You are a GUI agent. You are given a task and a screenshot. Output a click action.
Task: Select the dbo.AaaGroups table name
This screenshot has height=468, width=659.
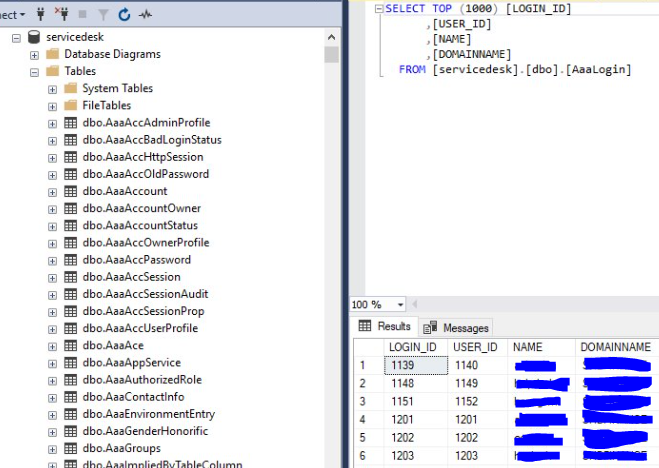pyautogui.click(x=121, y=448)
